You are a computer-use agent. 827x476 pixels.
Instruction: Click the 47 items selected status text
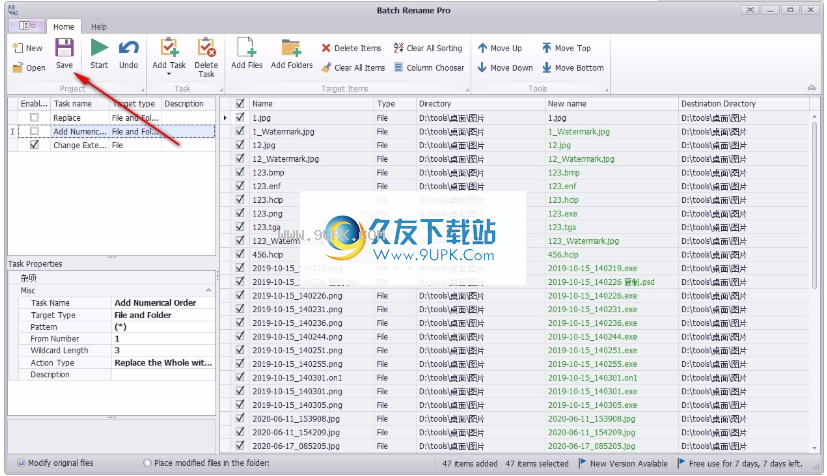[x=537, y=463]
